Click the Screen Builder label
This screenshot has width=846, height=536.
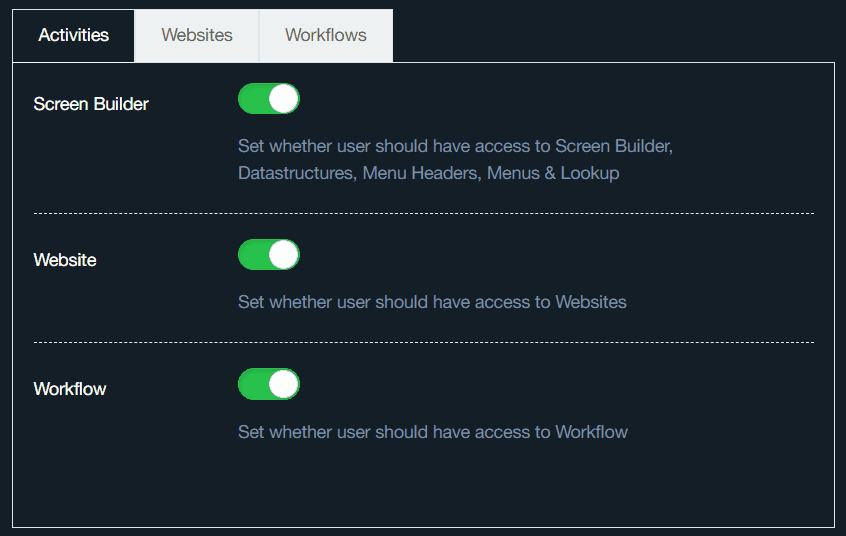click(91, 104)
